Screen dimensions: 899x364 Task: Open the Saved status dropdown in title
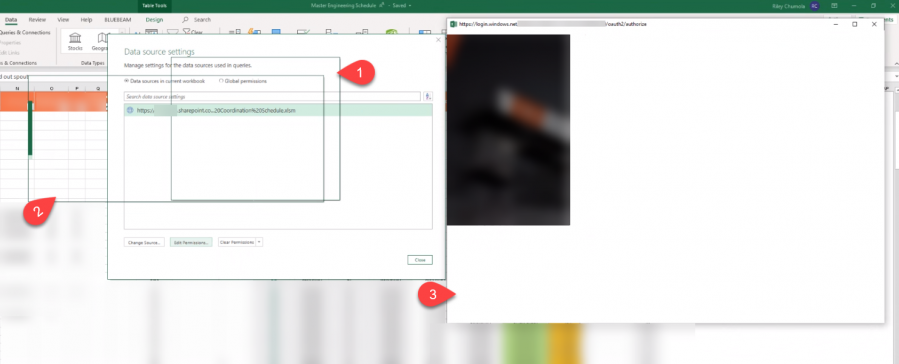pyautogui.click(x=410, y=5)
